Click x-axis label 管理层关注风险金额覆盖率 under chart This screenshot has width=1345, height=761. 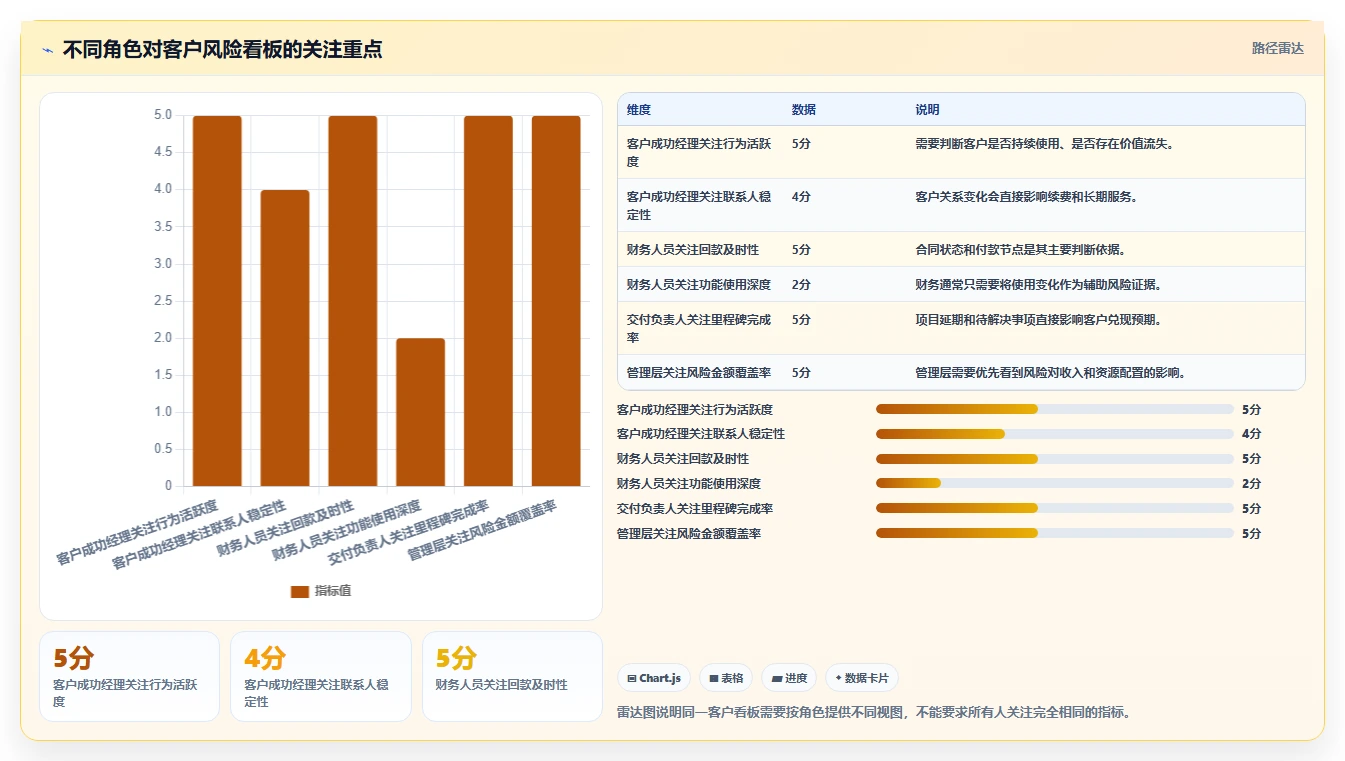482,529
